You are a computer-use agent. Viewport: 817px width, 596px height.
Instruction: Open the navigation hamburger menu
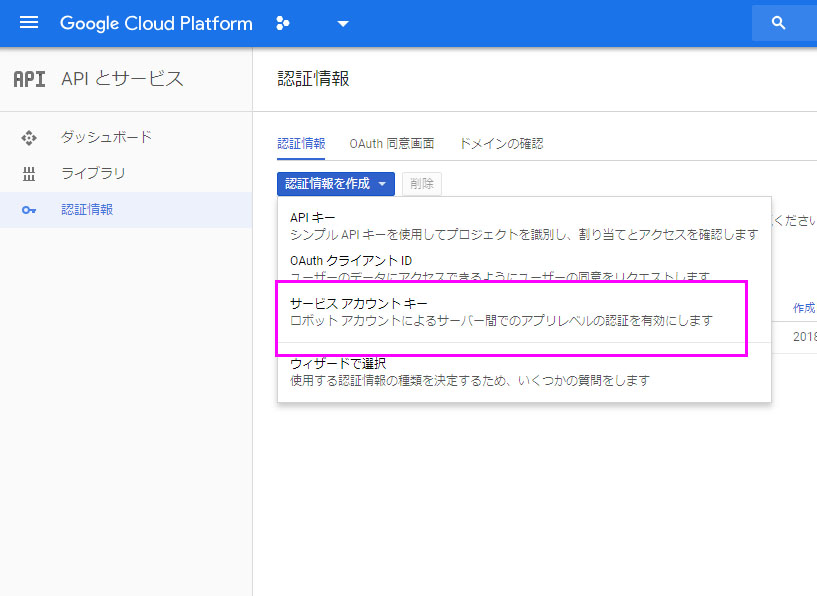point(28,22)
